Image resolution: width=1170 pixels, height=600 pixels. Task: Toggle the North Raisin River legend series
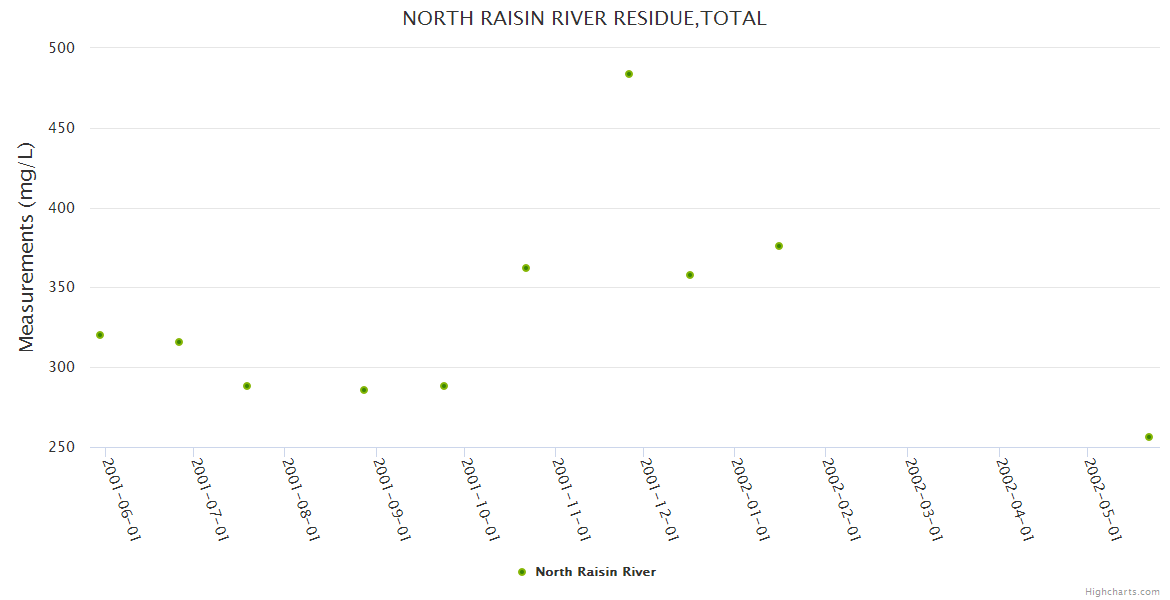point(595,572)
